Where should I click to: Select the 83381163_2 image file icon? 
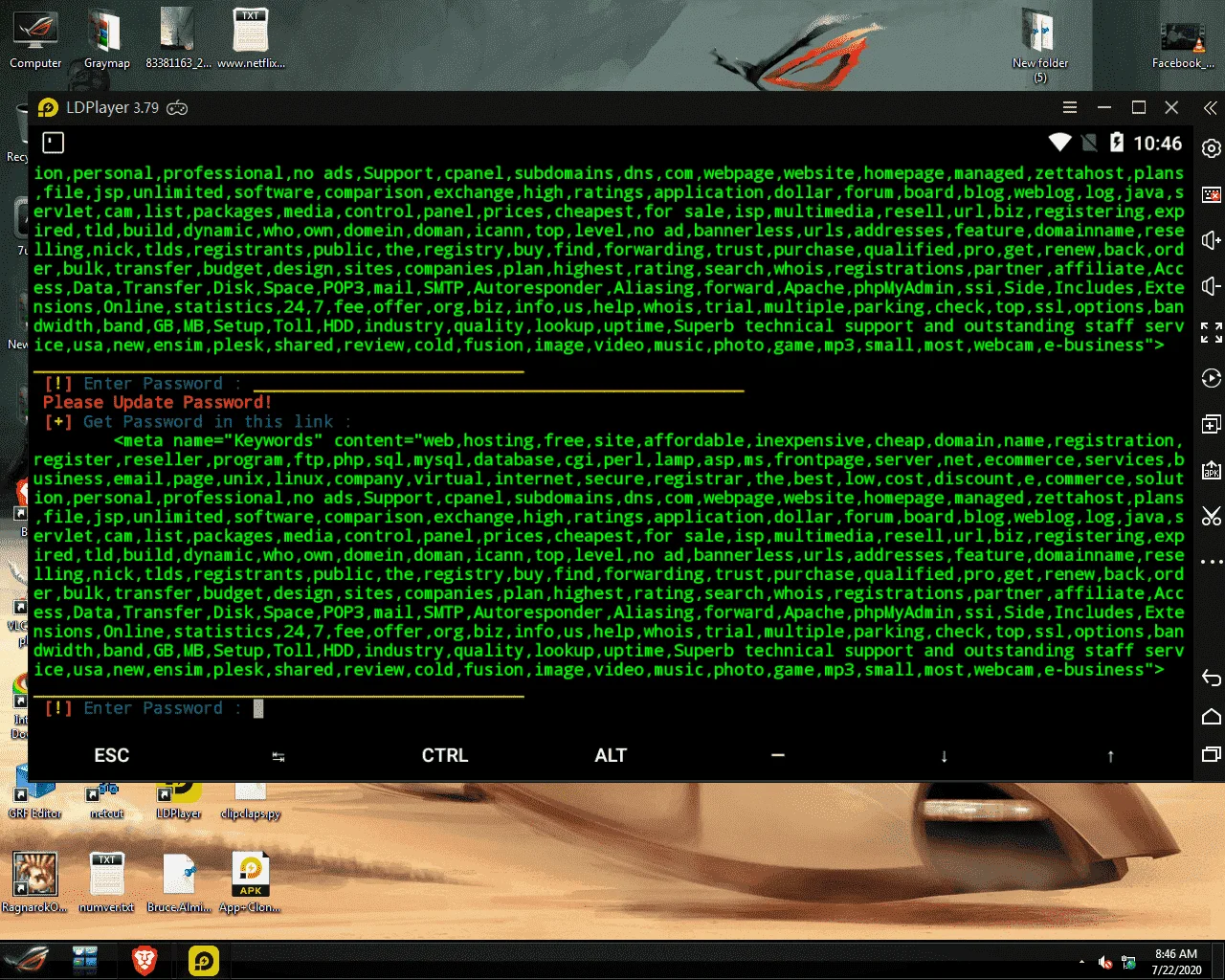click(178, 39)
